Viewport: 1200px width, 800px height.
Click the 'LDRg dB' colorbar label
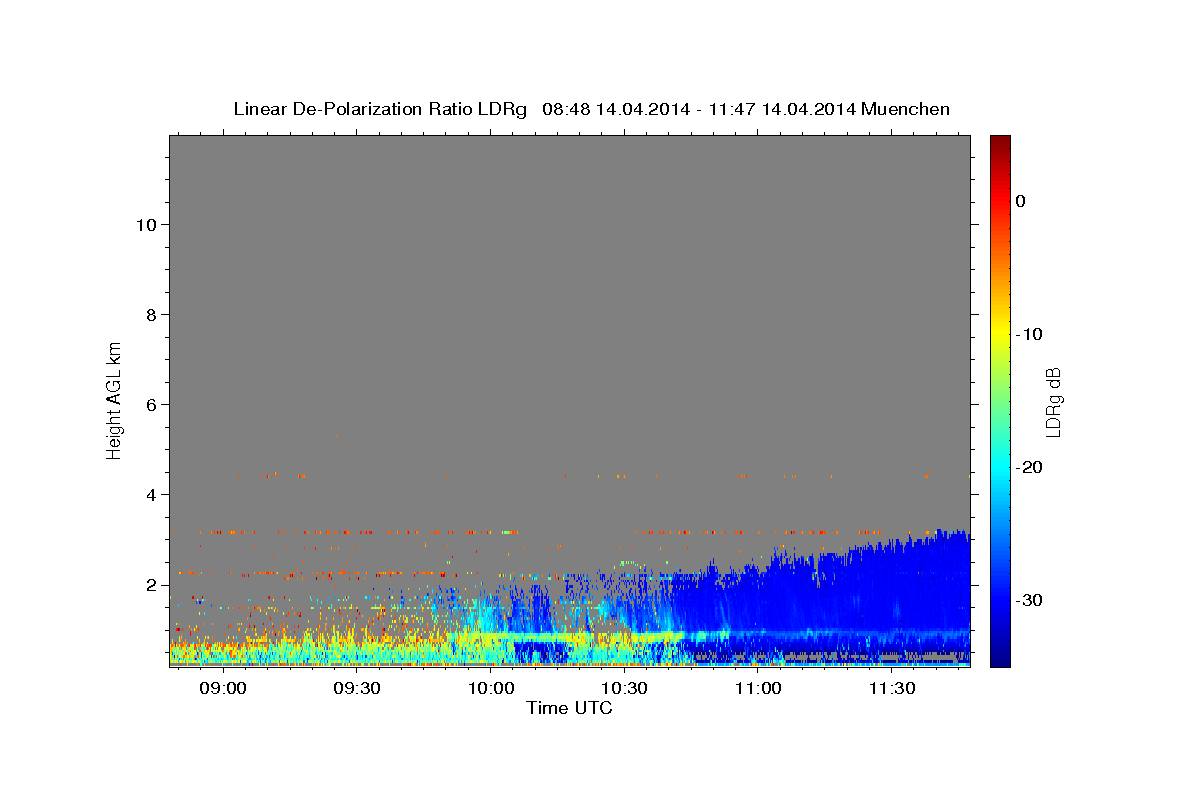pyautogui.click(x=1053, y=402)
